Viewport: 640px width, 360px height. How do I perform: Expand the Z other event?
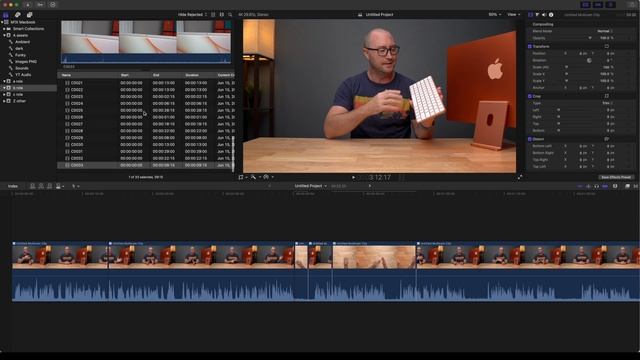(x=4, y=101)
